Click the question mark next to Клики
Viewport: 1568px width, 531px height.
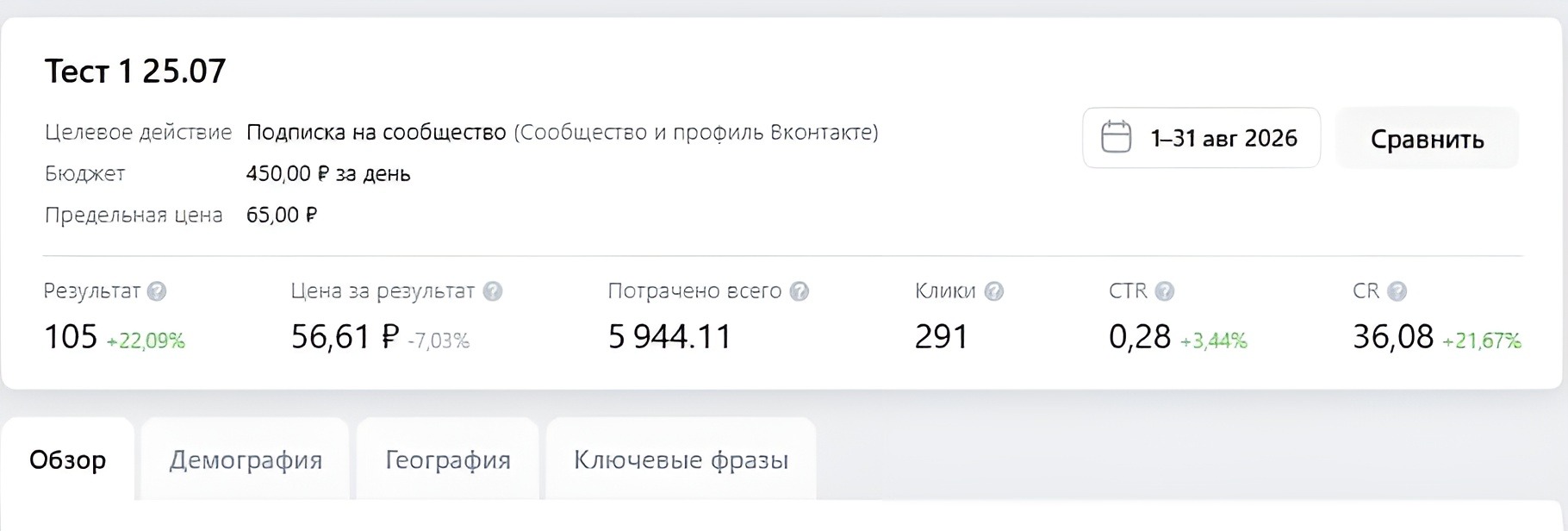(994, 291)
